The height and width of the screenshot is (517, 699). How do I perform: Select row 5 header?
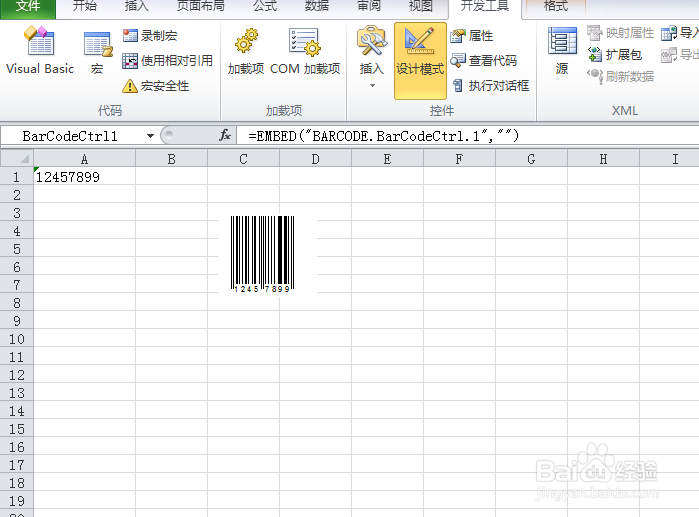click(x=16, y=249)
